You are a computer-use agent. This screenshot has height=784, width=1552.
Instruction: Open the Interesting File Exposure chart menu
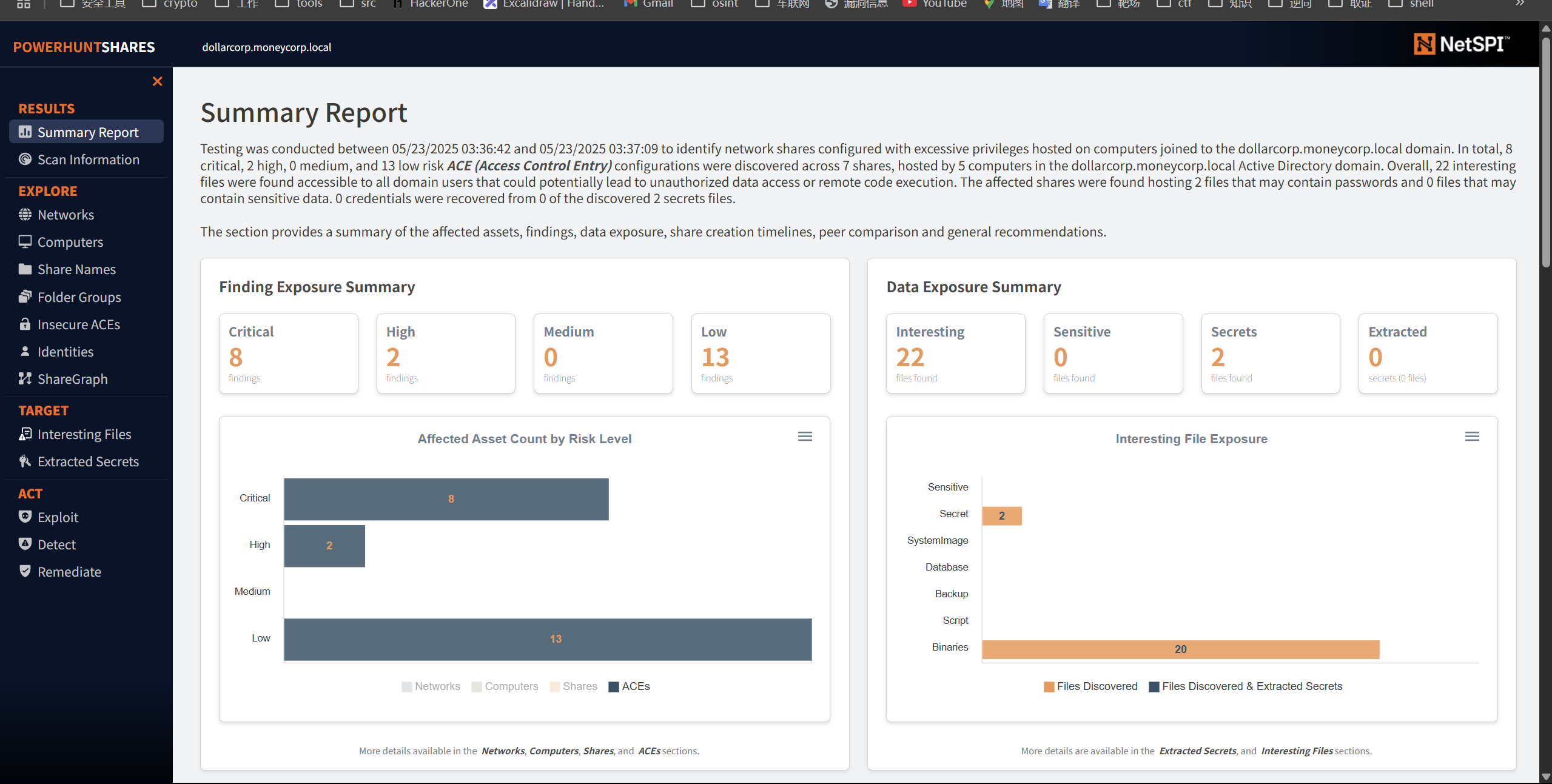(1472, 437)
